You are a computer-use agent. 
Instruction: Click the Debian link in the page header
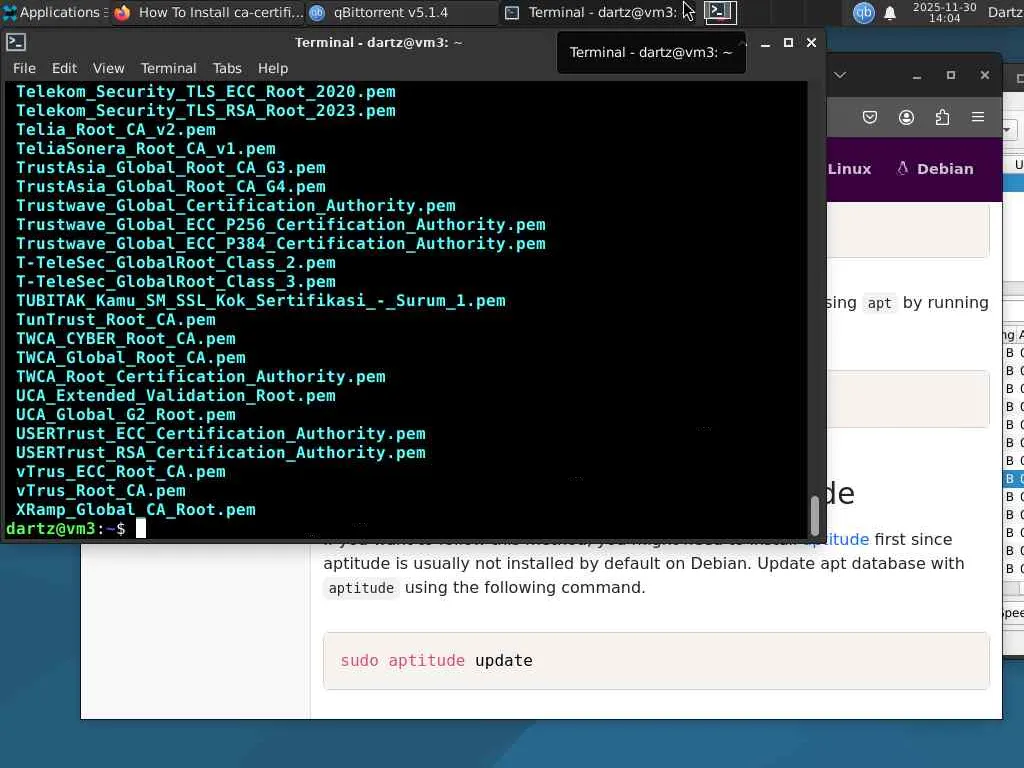(x=935, y=168)
